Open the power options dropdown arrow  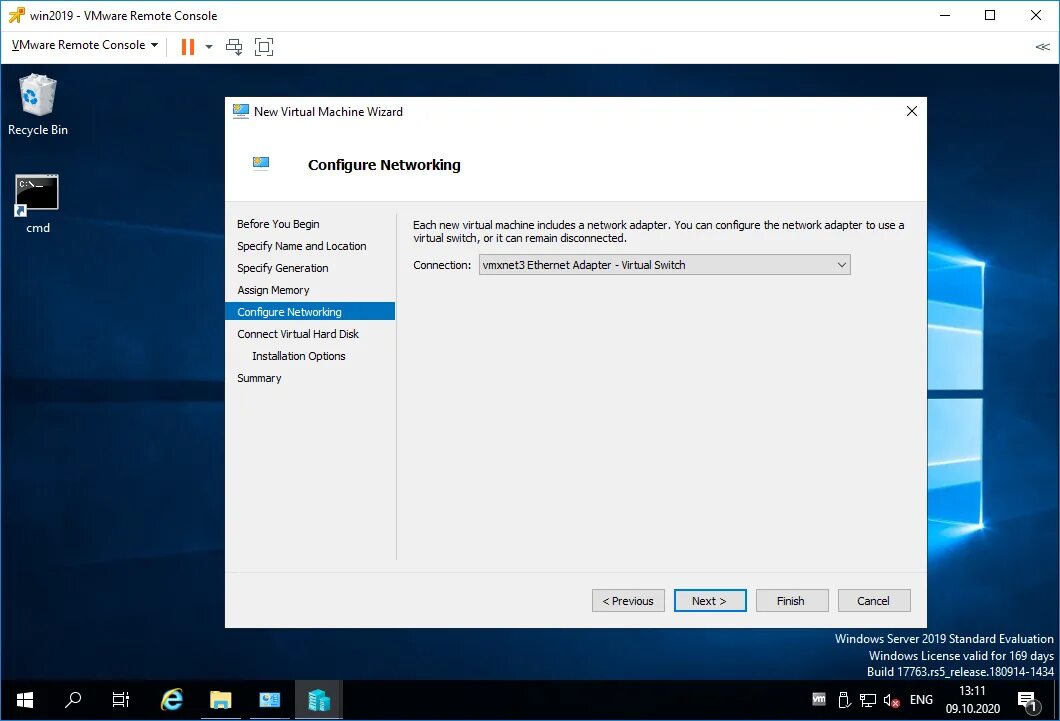[209, 47]
